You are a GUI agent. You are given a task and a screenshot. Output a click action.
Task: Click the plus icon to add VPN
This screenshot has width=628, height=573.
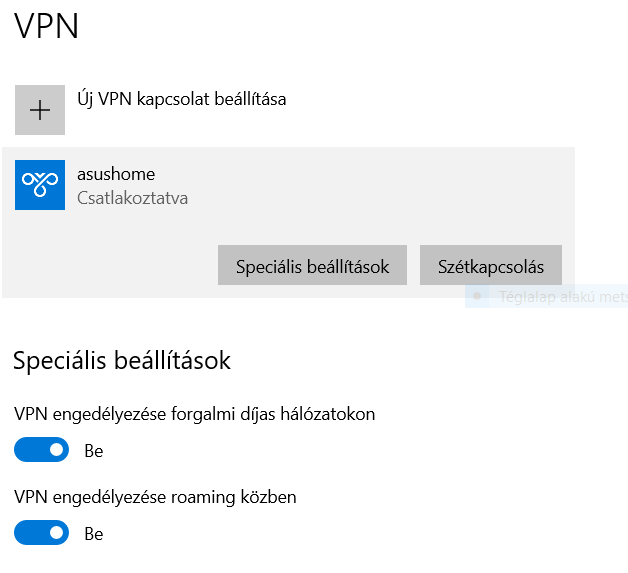(40, 110)
